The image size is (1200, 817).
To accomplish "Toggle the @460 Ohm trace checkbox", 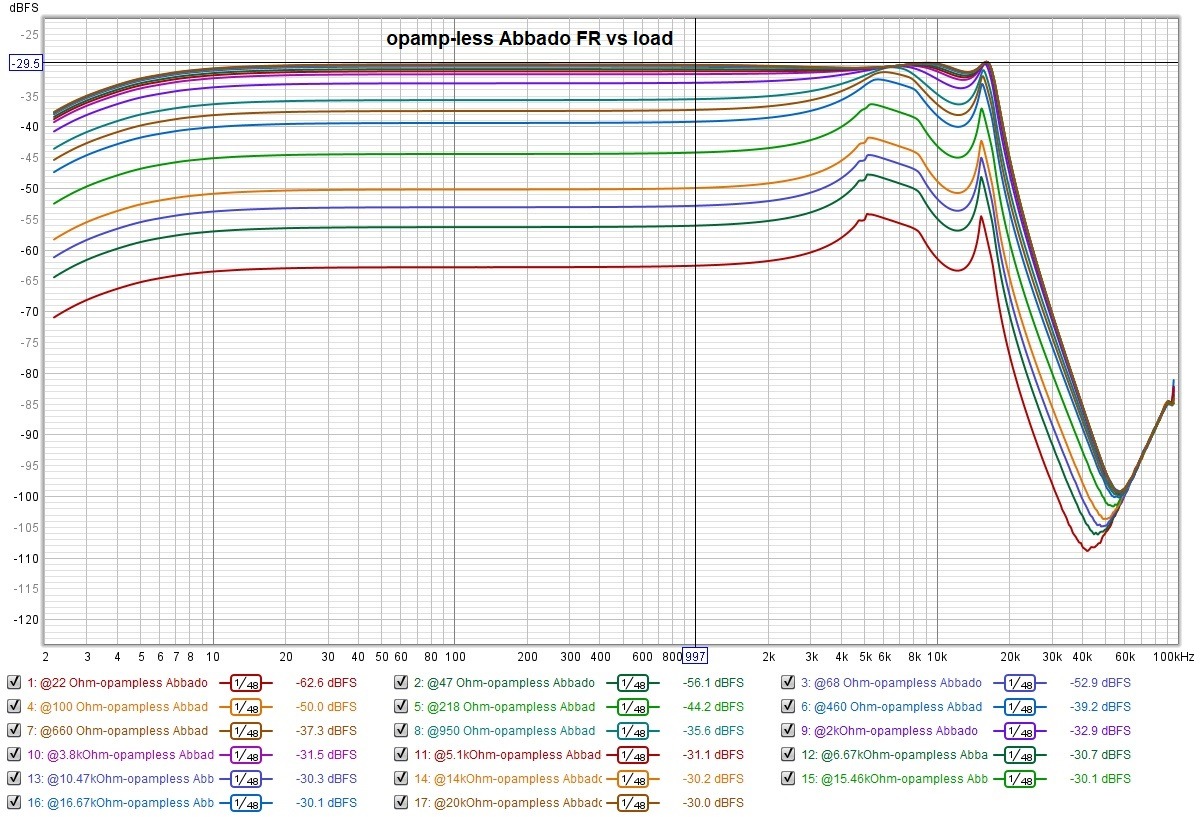I will click(788, 707).
